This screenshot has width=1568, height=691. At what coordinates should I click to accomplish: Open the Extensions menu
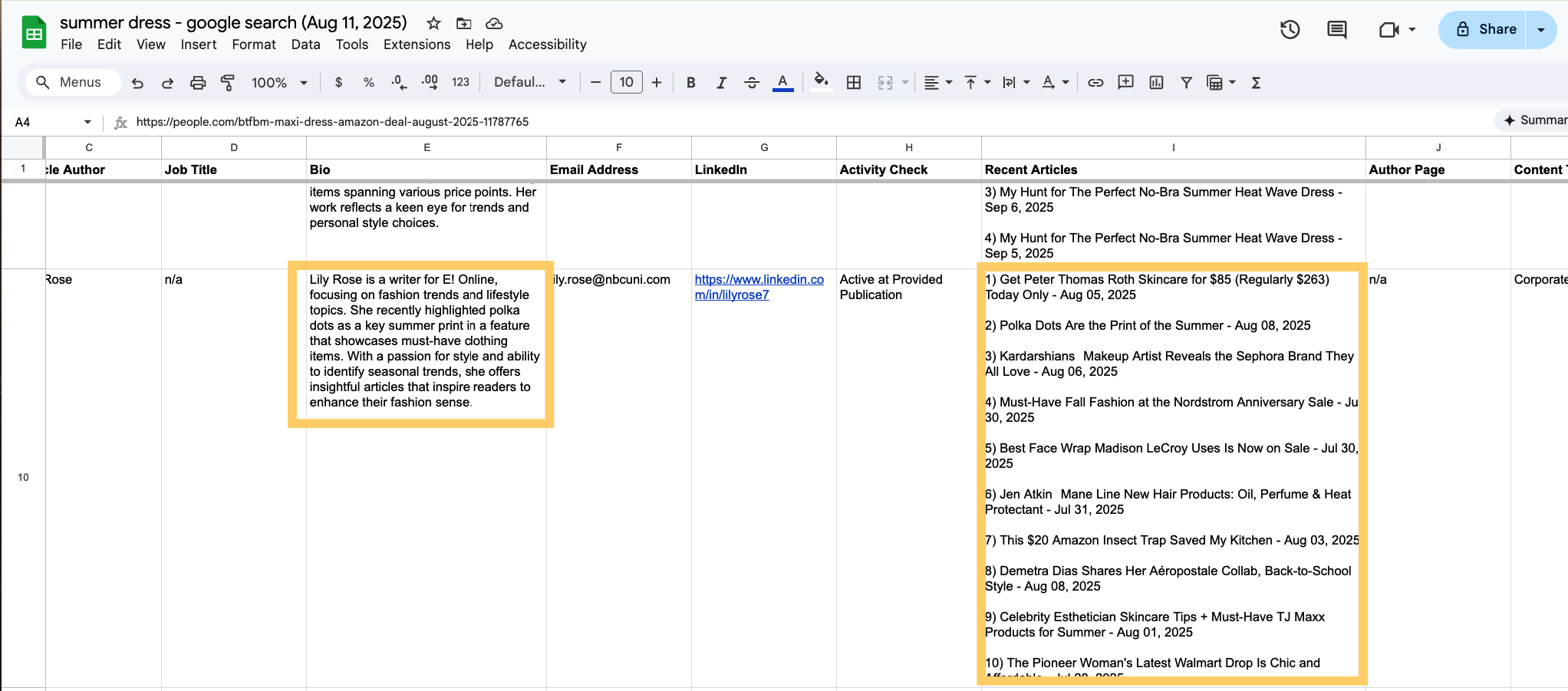[x=417, y=44]
